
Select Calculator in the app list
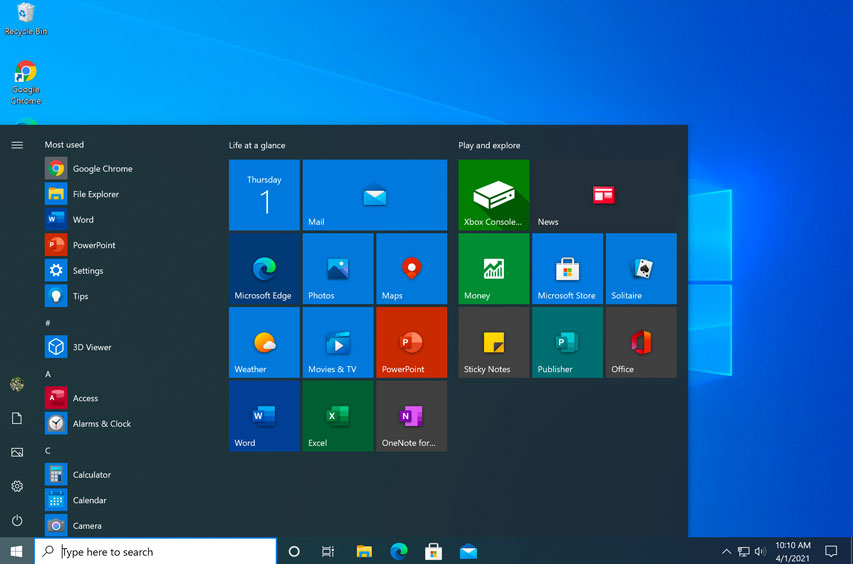coord(92,475)
